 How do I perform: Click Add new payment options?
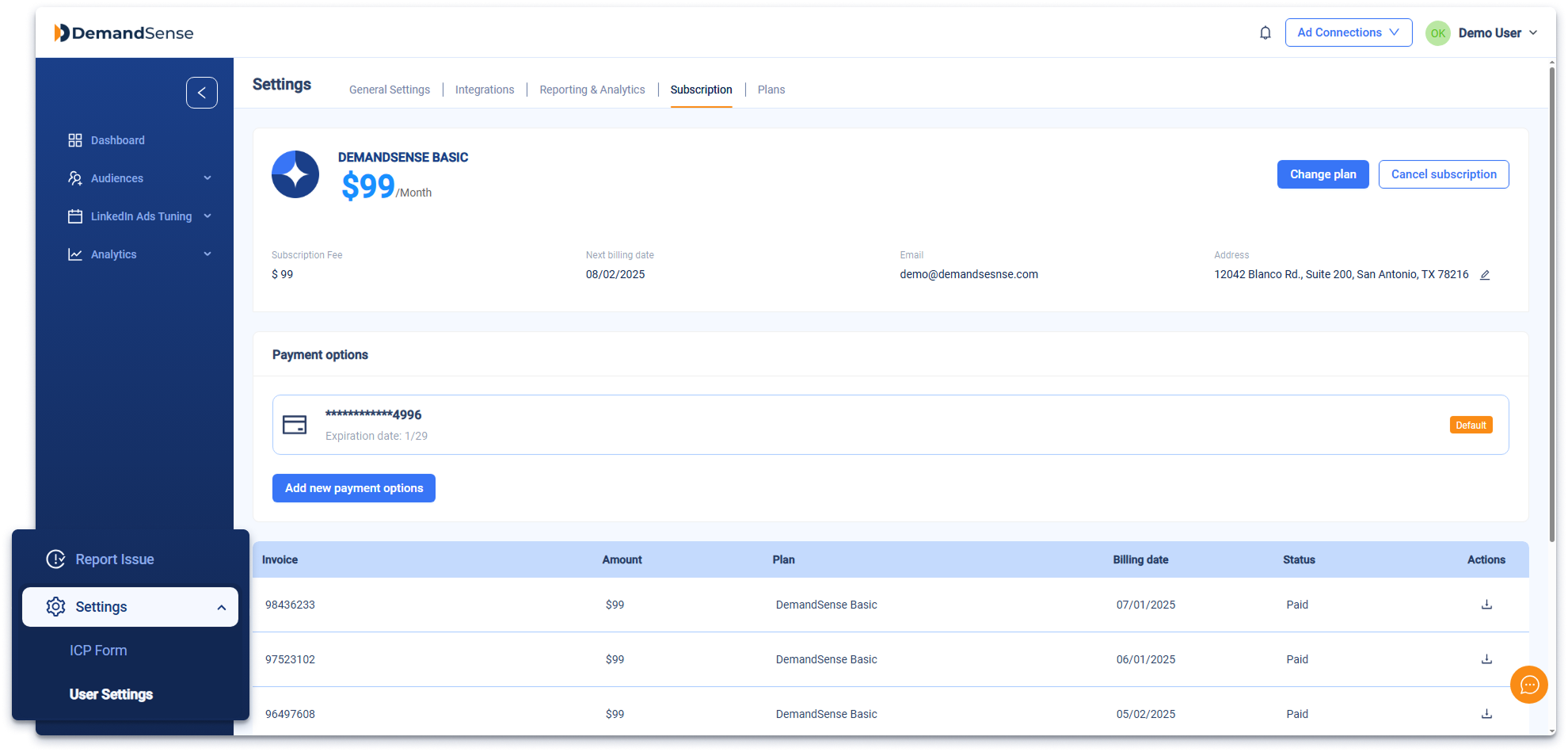pos(354,488)
